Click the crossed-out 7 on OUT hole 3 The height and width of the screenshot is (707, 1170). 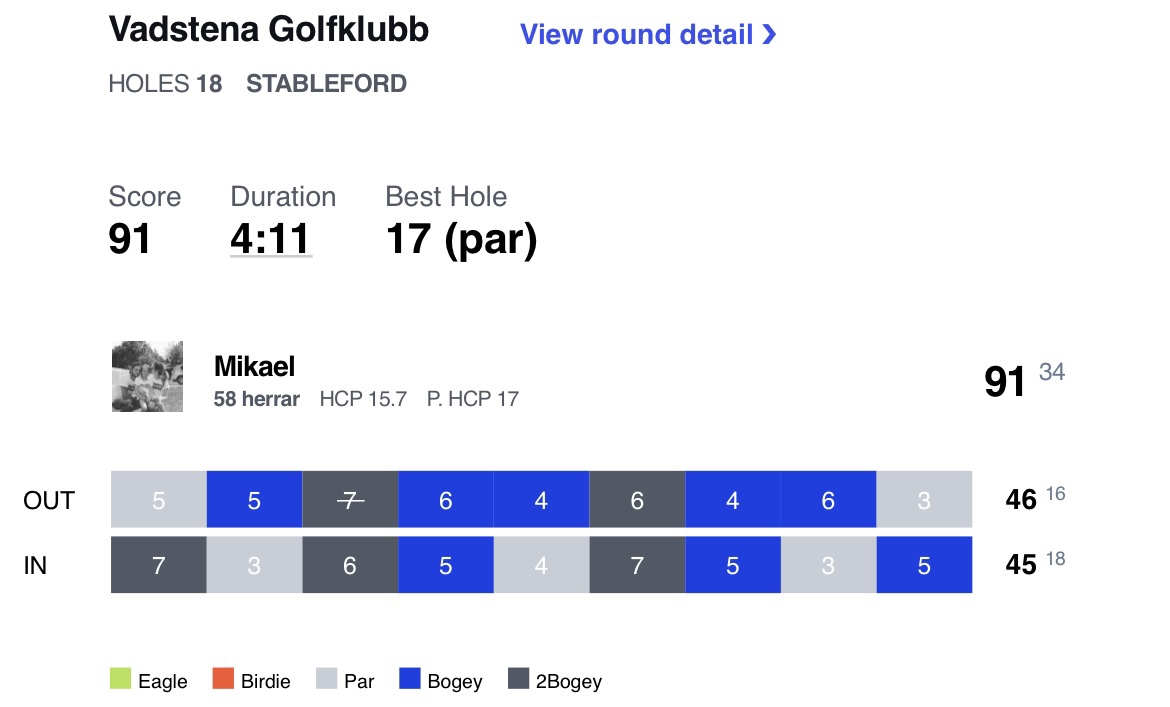pos(350,500)
